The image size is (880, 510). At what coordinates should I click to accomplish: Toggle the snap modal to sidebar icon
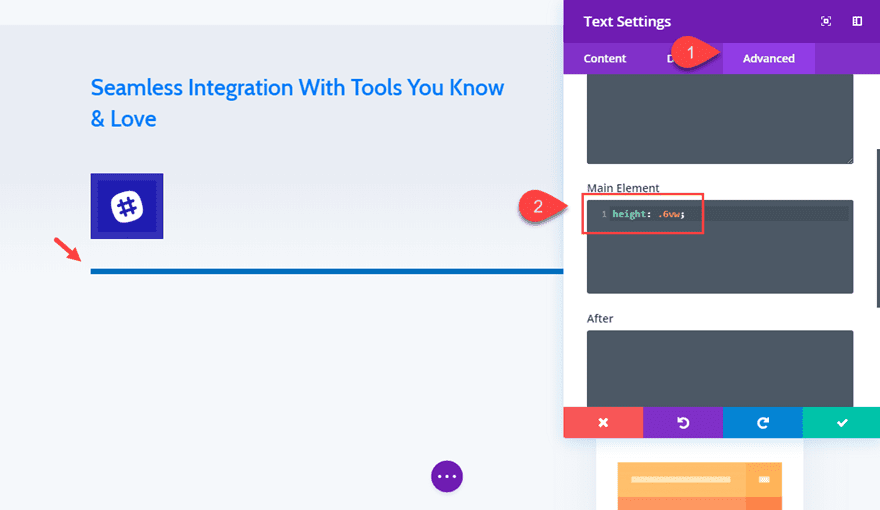click(x=857, y=21)
